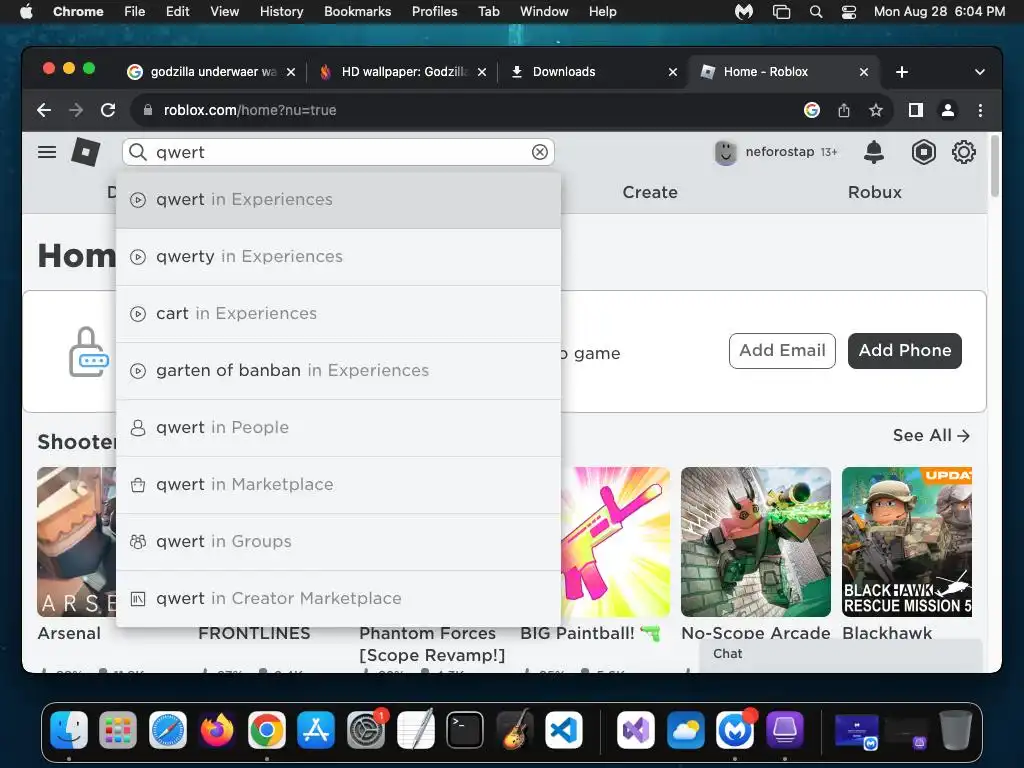Viewport: 1024px width, 768px height.
Task: Launch Firefox from the dock
Action: [217, 730]
